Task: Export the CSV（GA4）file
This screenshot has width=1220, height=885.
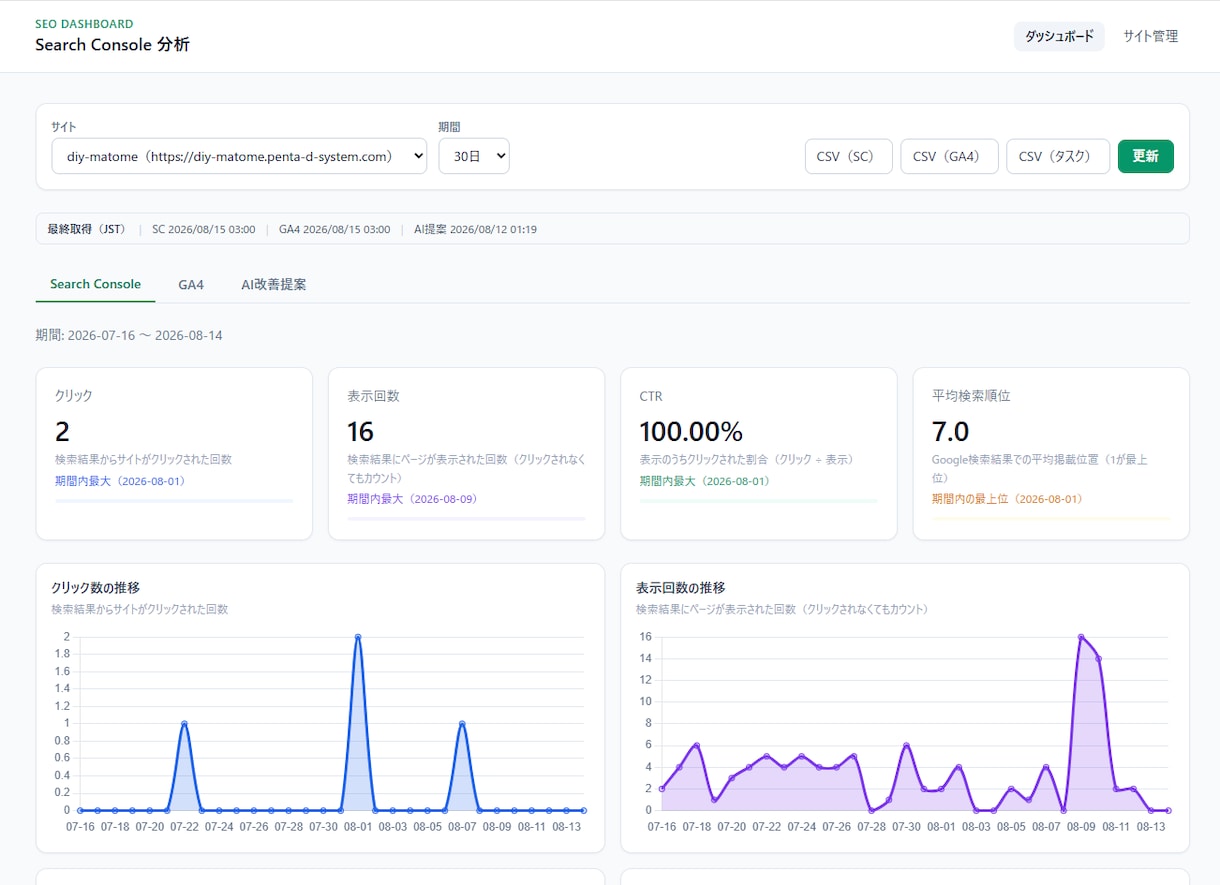Action: (x=949, y=156)
